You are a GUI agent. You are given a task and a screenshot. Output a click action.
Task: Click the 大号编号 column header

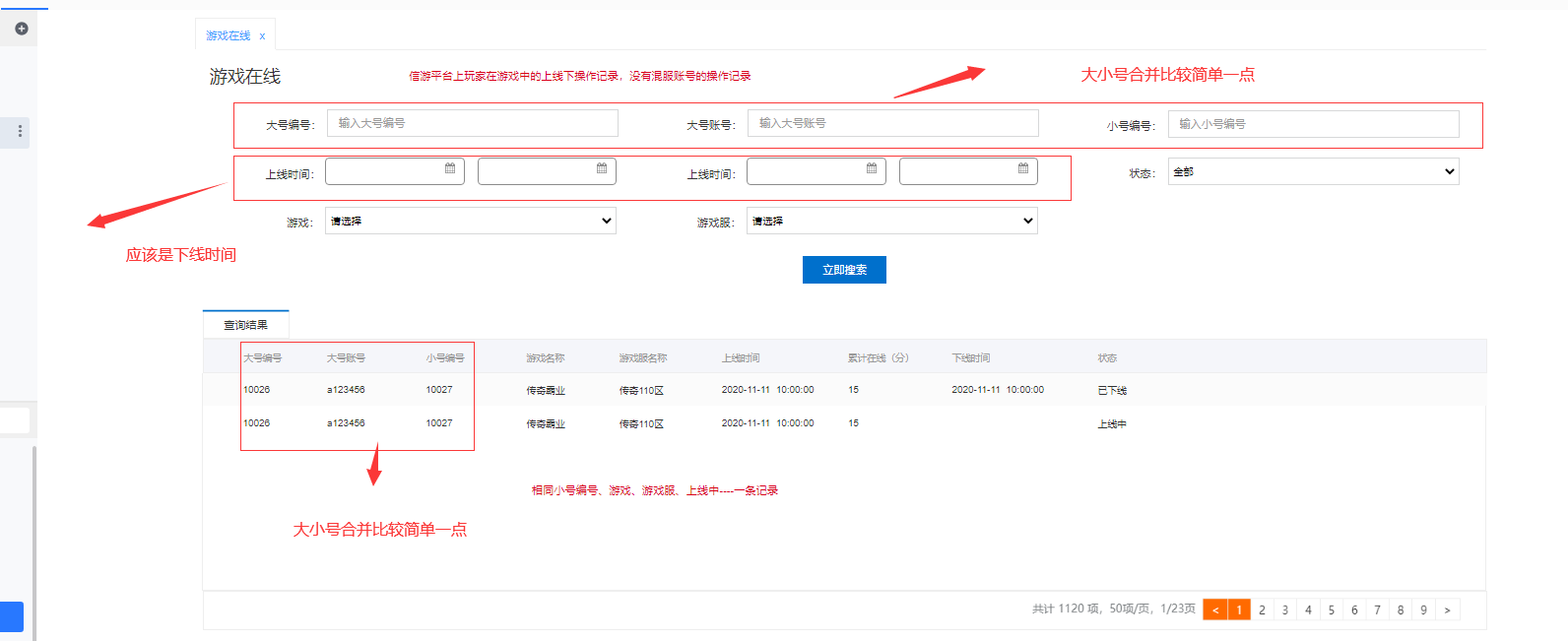coord(263,357)
